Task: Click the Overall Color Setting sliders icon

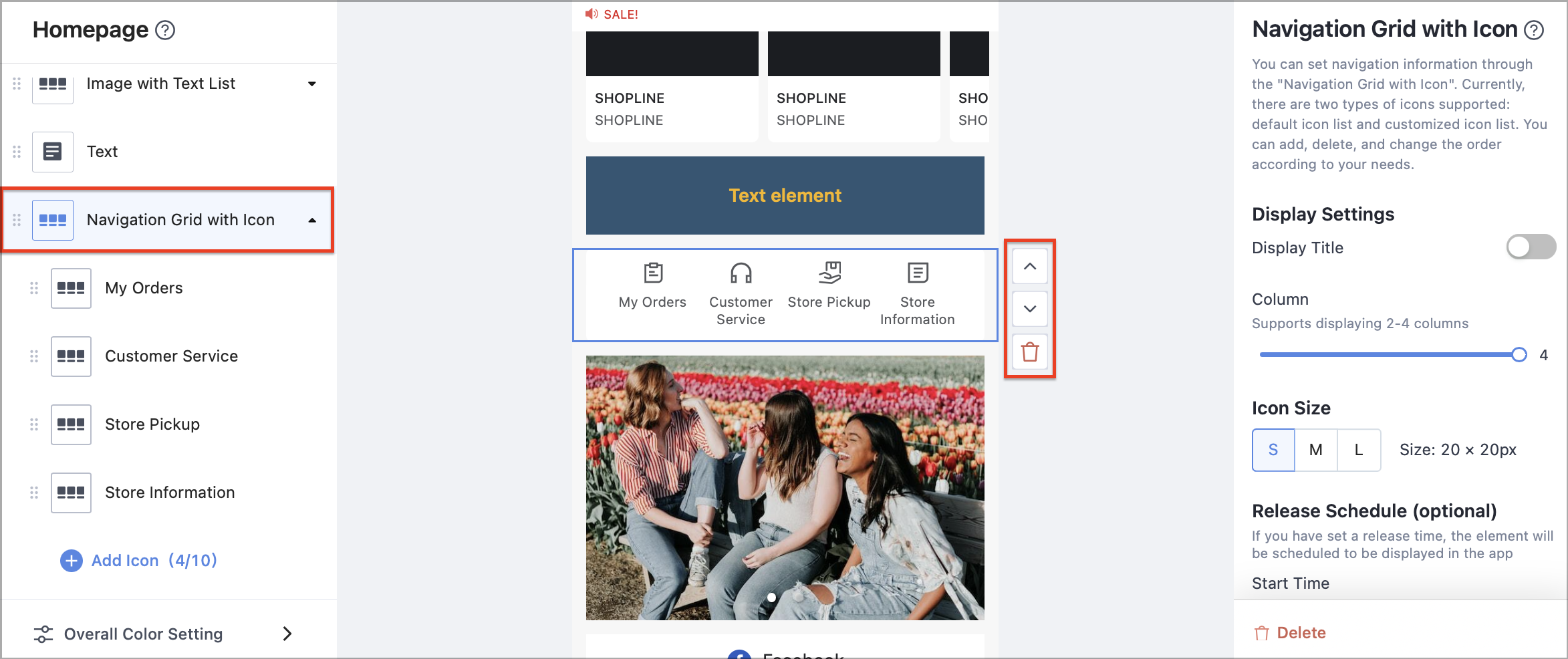Action: point(43,634)
